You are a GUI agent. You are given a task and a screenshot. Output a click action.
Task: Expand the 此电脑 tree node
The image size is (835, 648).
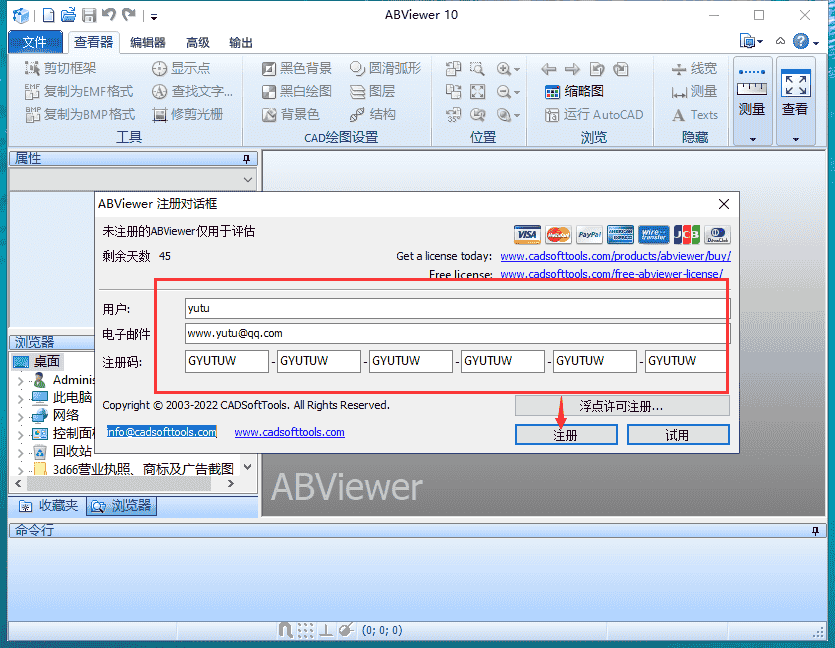pos(20,398)
